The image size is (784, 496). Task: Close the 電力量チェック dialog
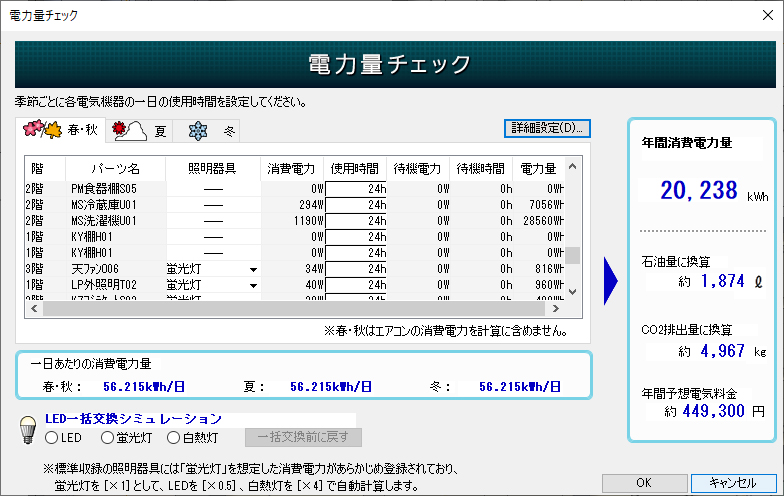tap(768, 16)
